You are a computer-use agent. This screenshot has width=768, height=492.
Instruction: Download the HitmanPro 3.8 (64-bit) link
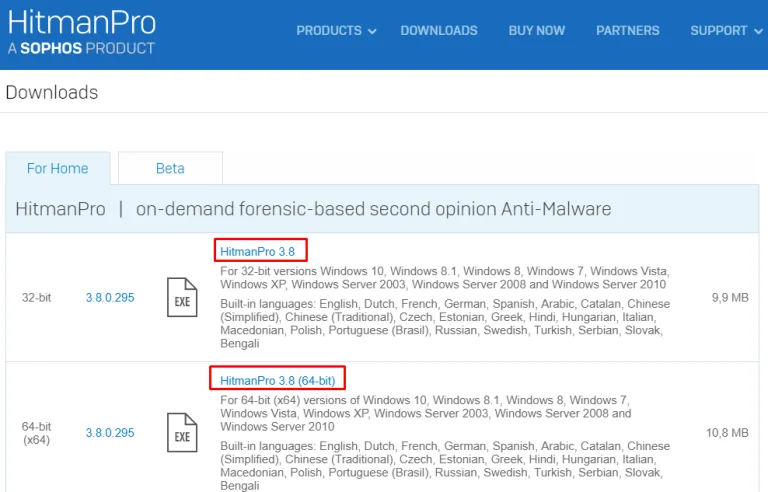[x=278, y=381]
